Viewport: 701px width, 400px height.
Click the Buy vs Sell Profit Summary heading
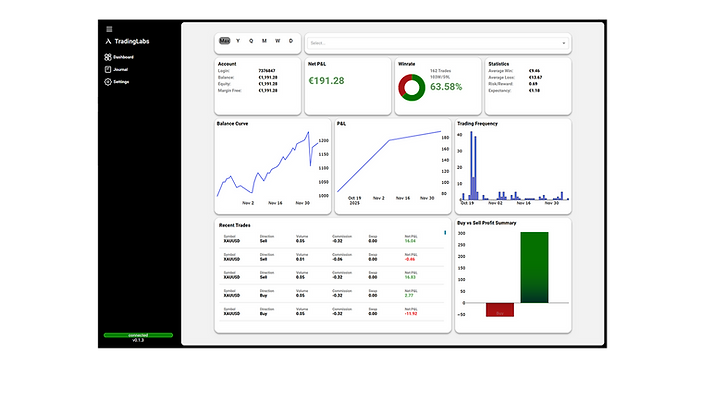[487, 223]
